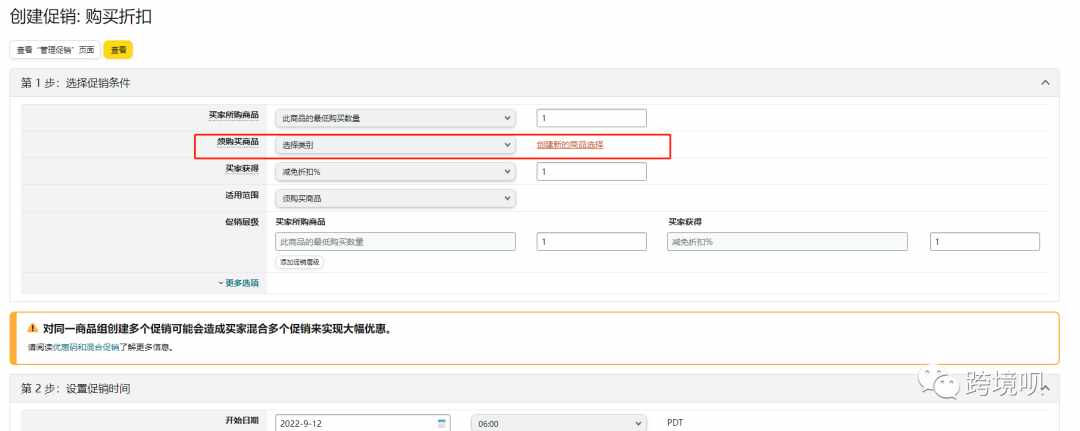Open 买家所购商品 dropdown
1080x431 pixels.
(x=395, y=118)
